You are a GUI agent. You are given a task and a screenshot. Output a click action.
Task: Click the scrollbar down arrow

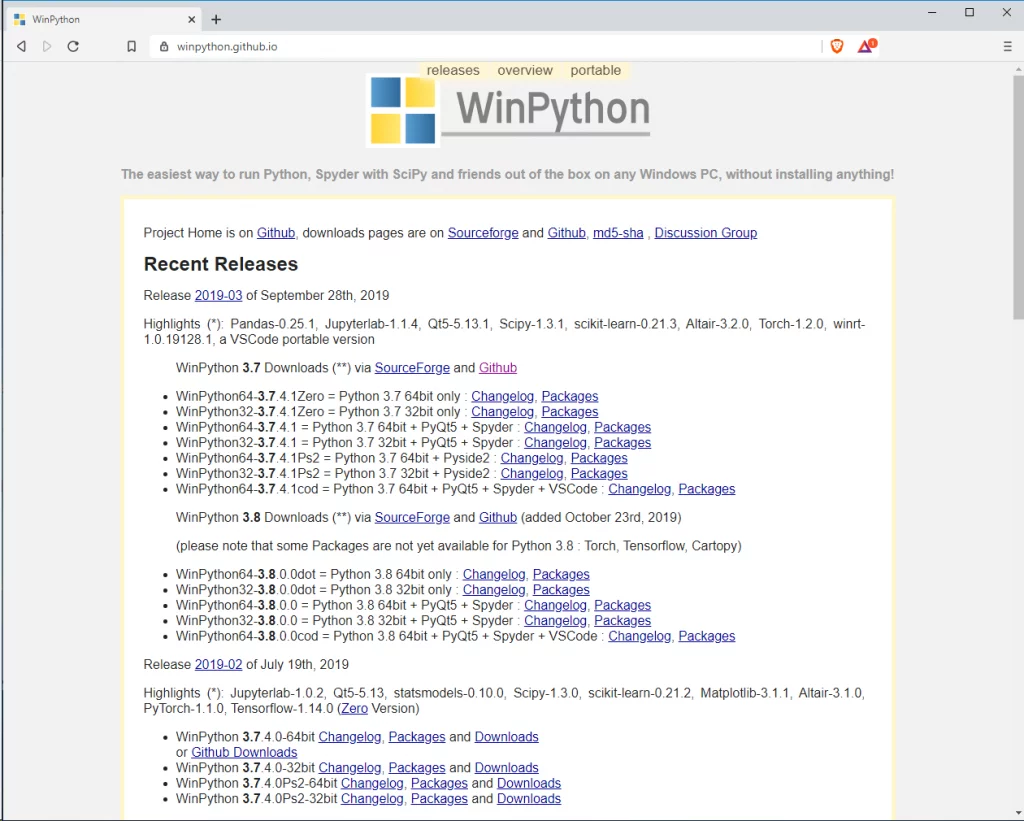tap(1017, 813)
